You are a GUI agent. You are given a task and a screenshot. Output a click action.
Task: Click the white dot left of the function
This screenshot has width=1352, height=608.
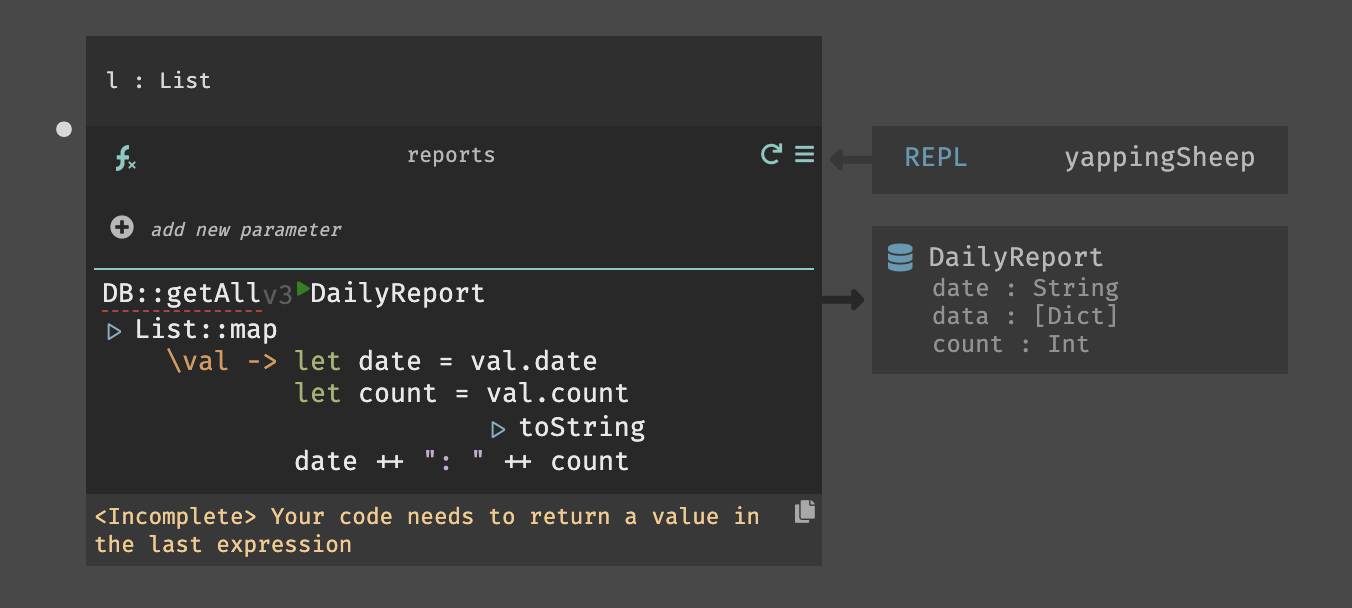click(64, 129)
